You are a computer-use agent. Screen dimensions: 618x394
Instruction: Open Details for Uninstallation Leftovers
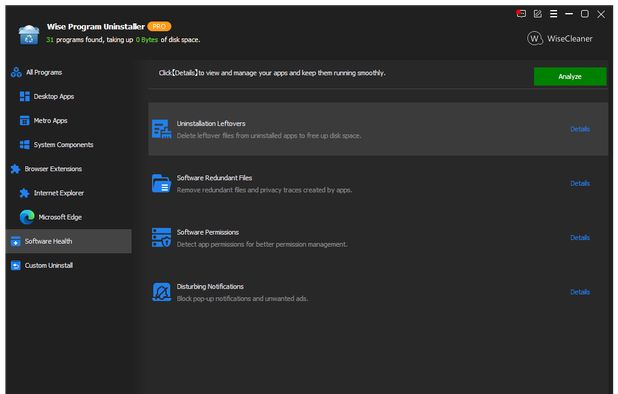coord(580,129)
